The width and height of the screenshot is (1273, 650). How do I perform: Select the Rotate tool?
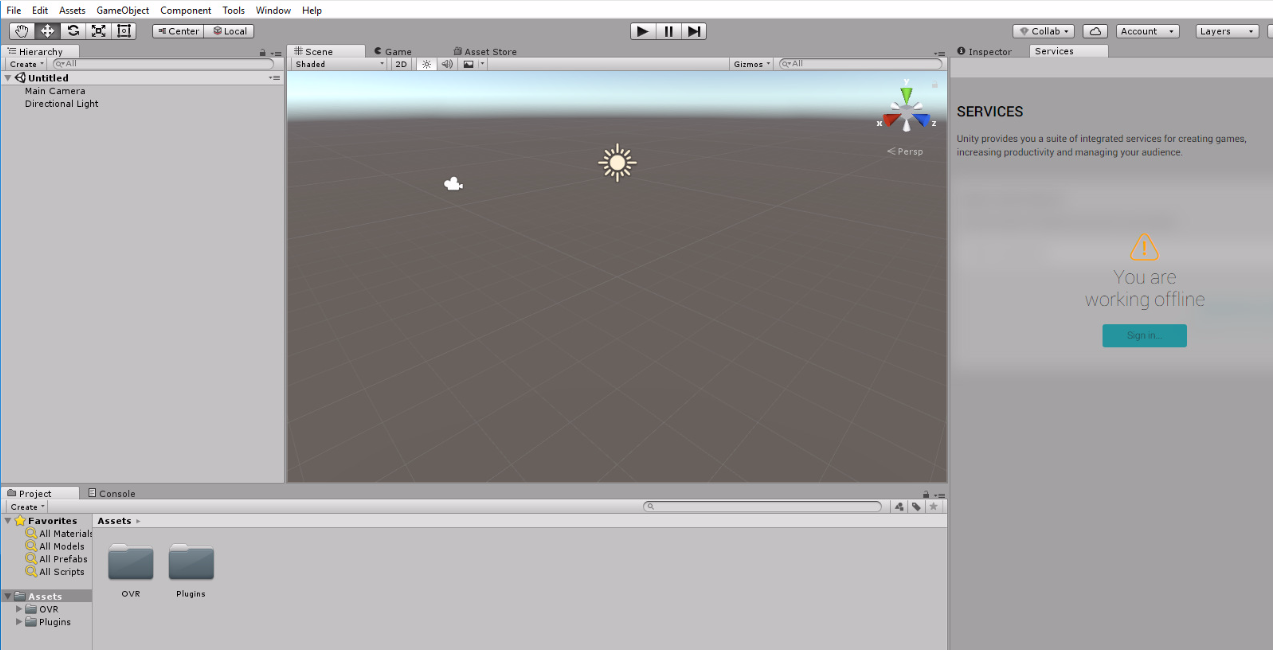click(72, 31)
